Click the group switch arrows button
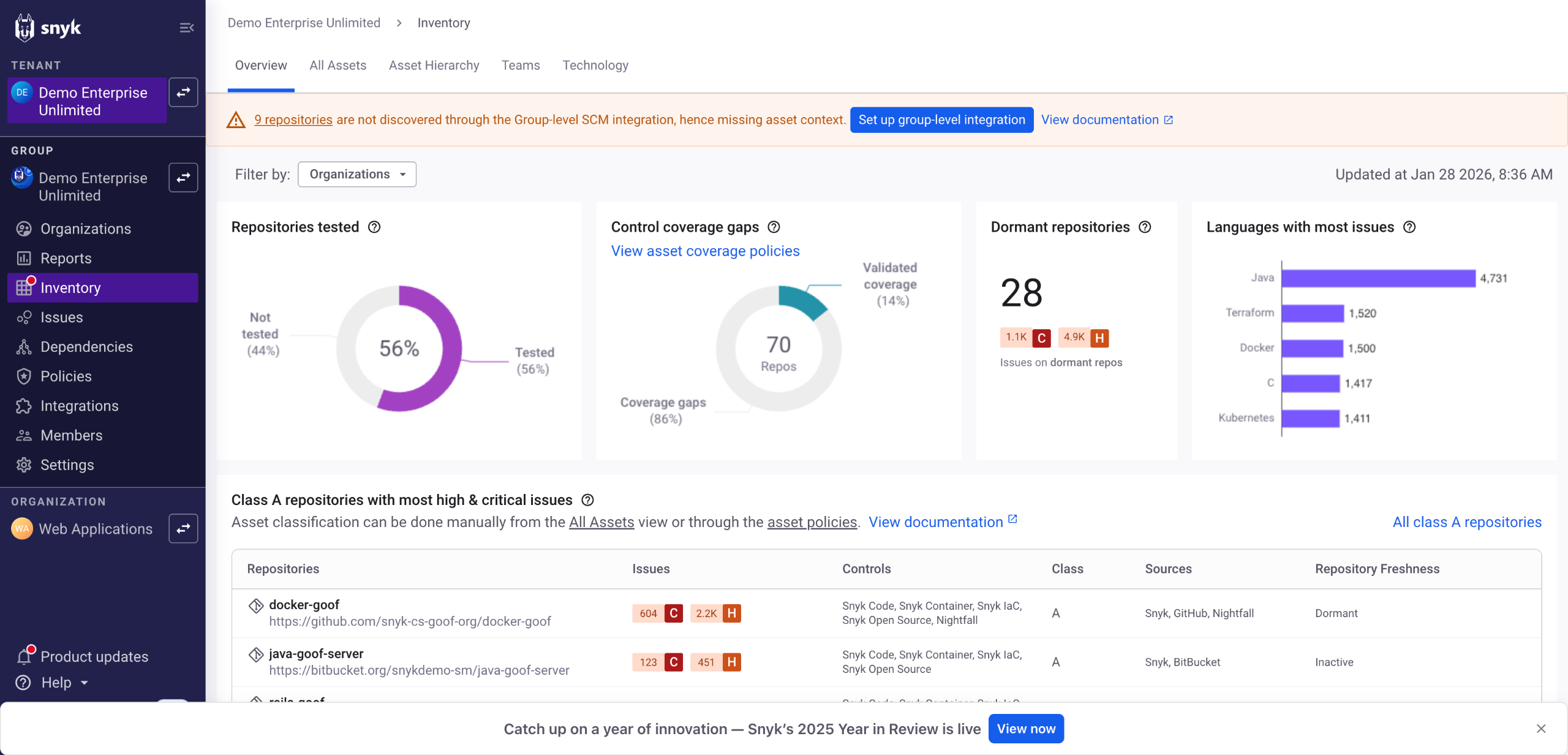The image size is (1568, 755). (x=183, y=178)
